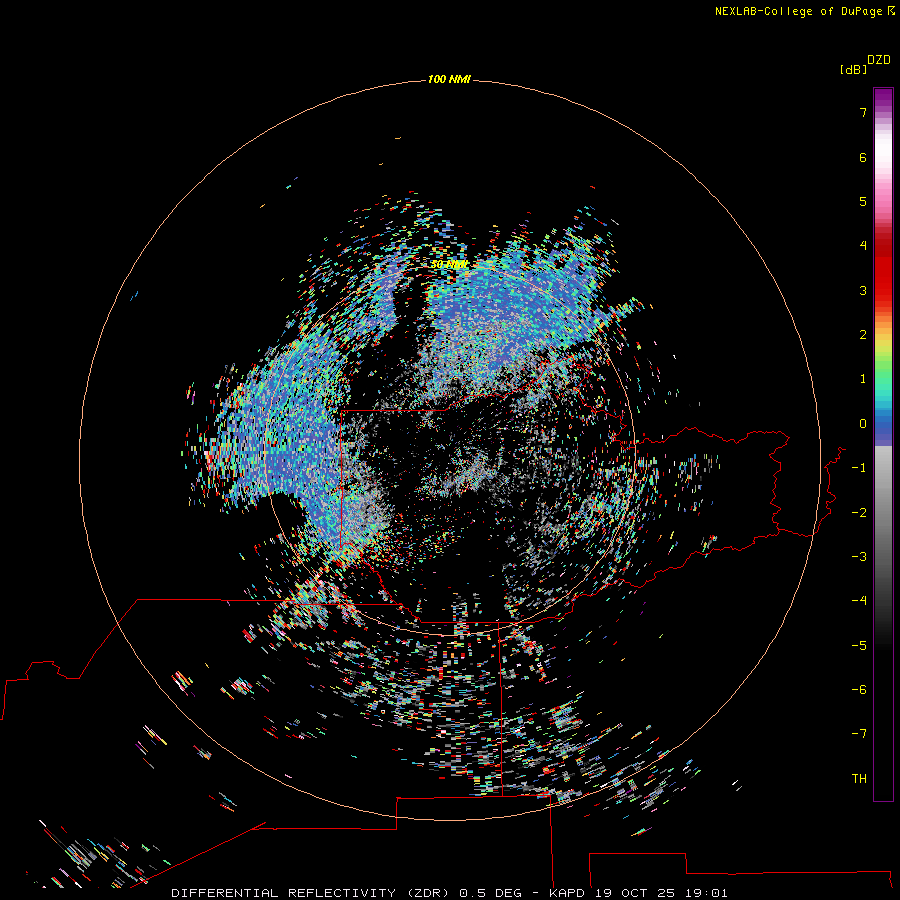Click the KAPD station identifier in the caption

(567, 893)
